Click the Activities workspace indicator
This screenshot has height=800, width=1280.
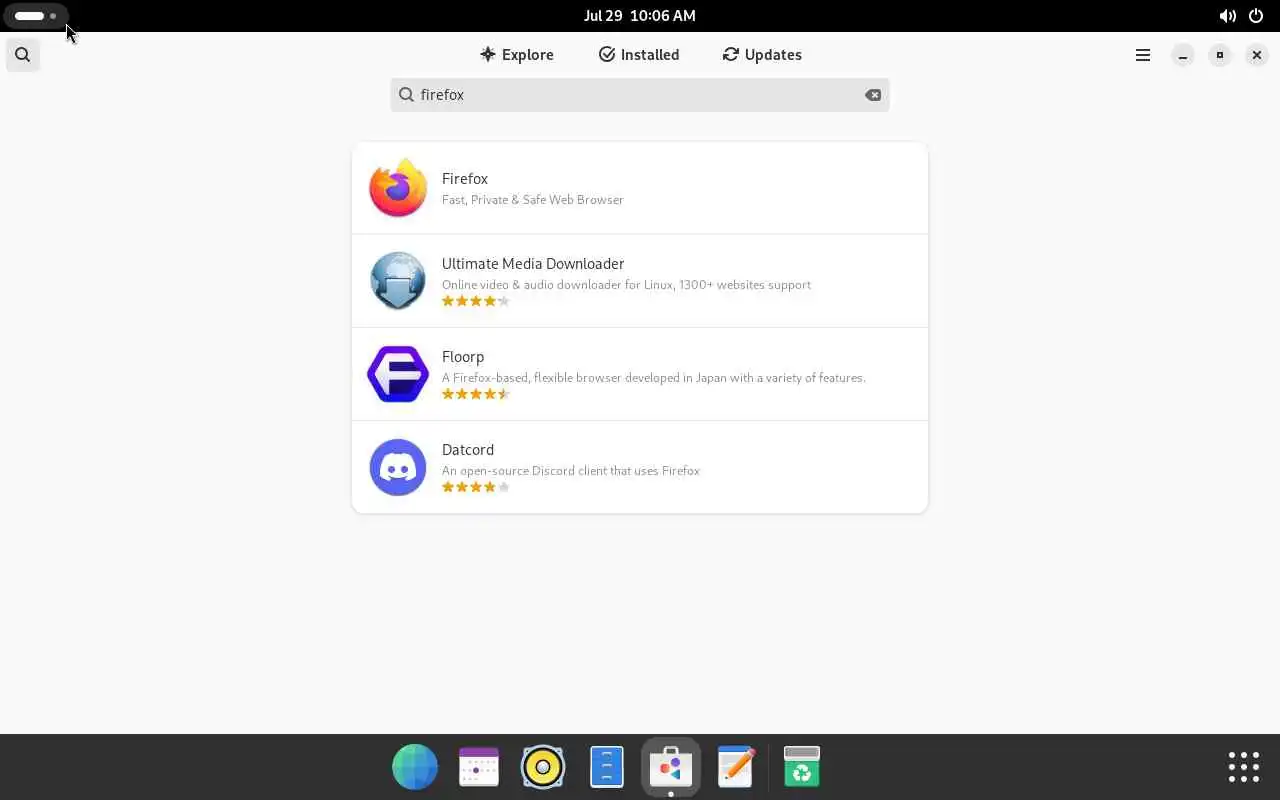click(35, 16)
